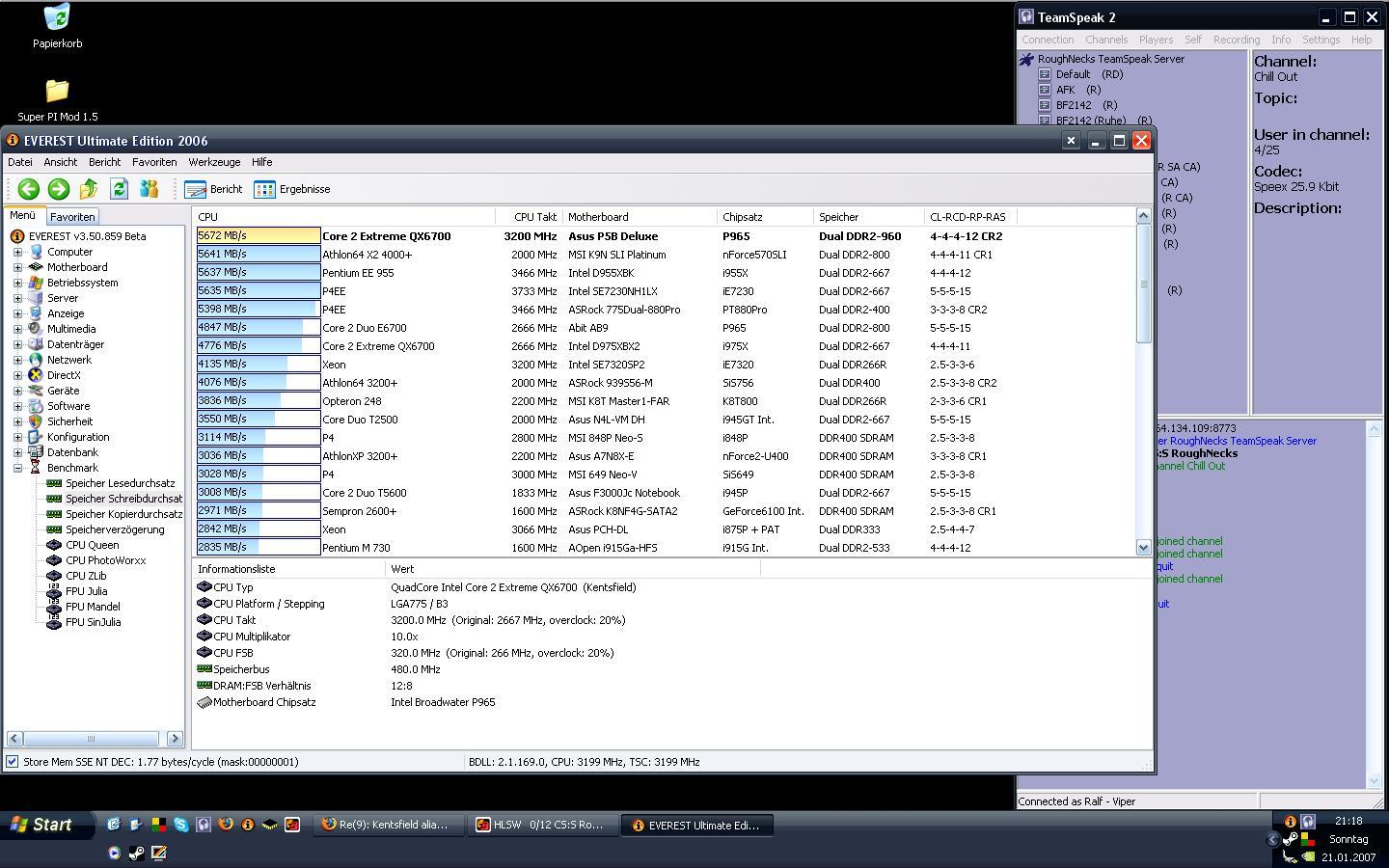The height and width of the screenshot is (868, 1389).
Task: Switch to the Menü tab
Action: (x=22, y=215)
